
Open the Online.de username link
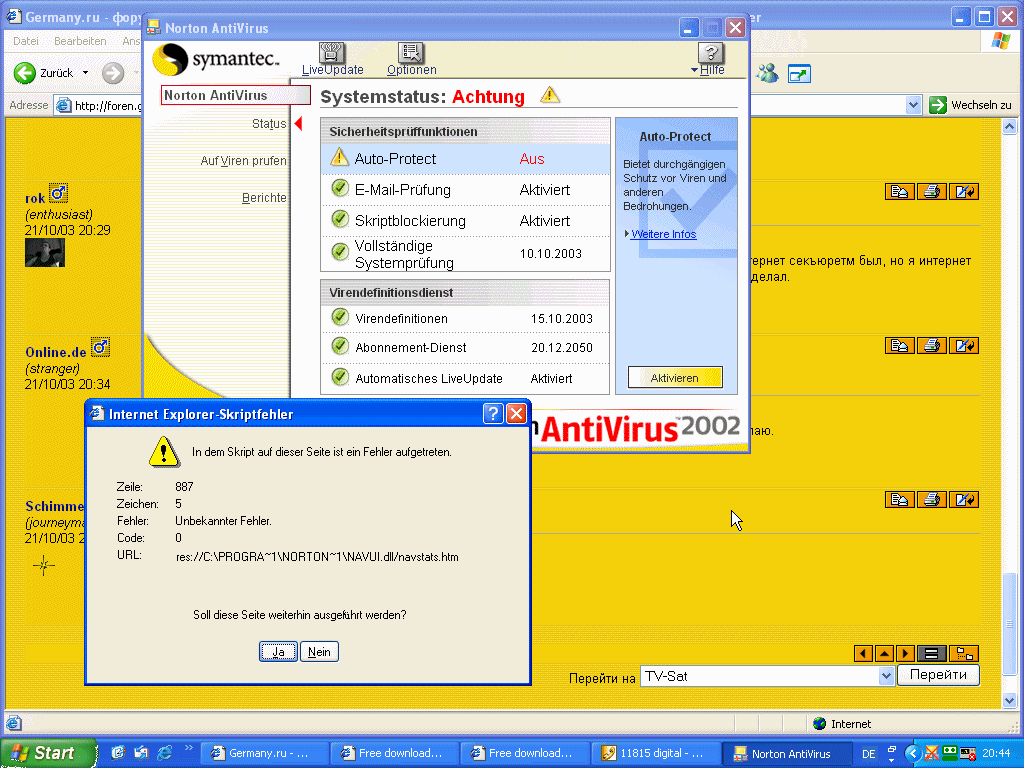[56, 352]
